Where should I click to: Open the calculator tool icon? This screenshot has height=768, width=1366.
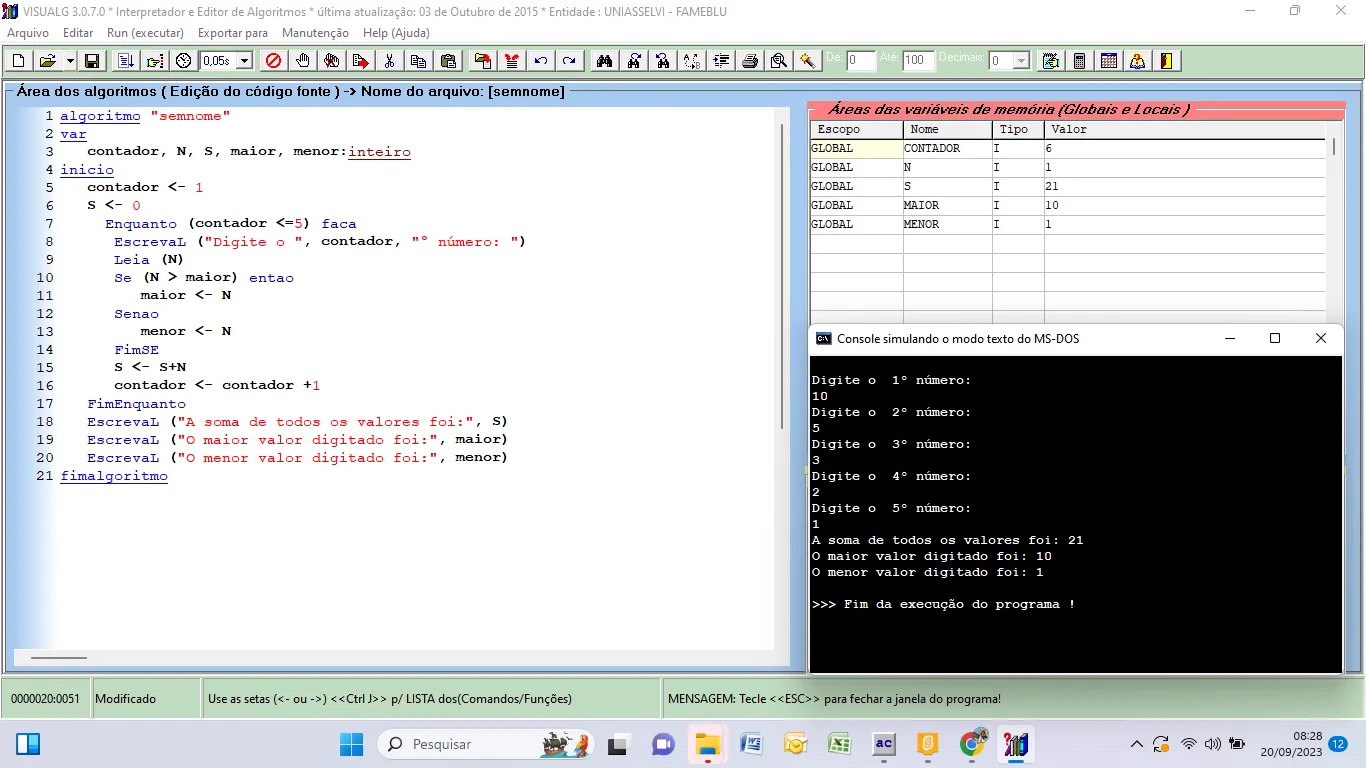click(1080, 61)
